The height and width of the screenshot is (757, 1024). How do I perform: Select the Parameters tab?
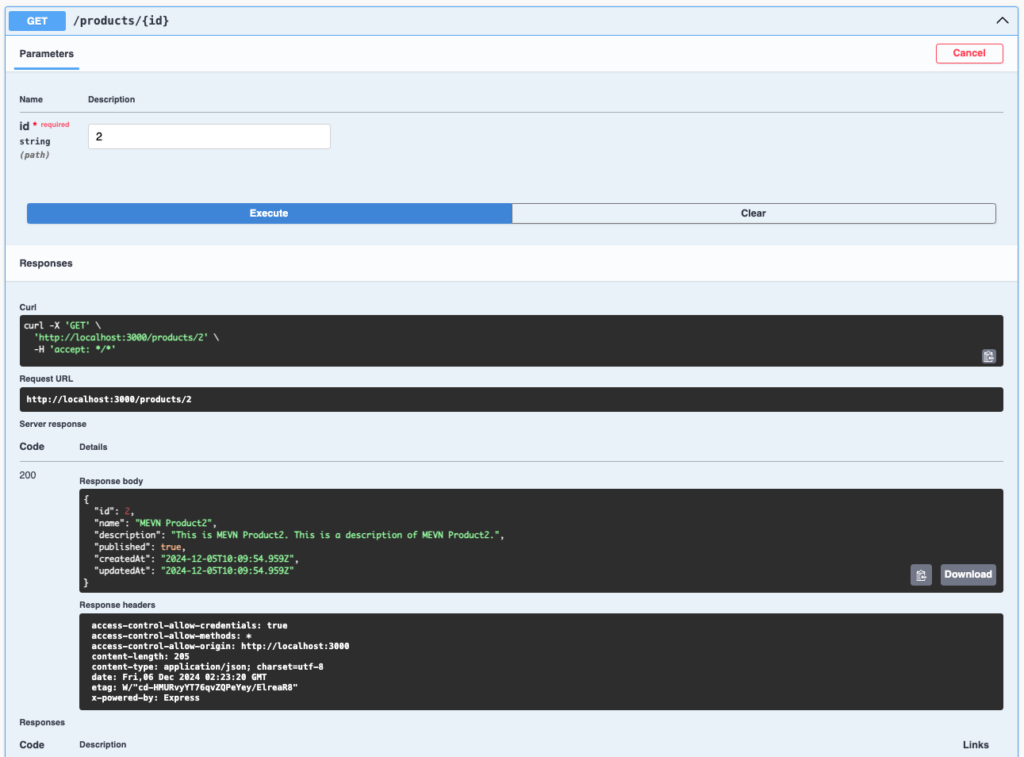click(46, 53)
